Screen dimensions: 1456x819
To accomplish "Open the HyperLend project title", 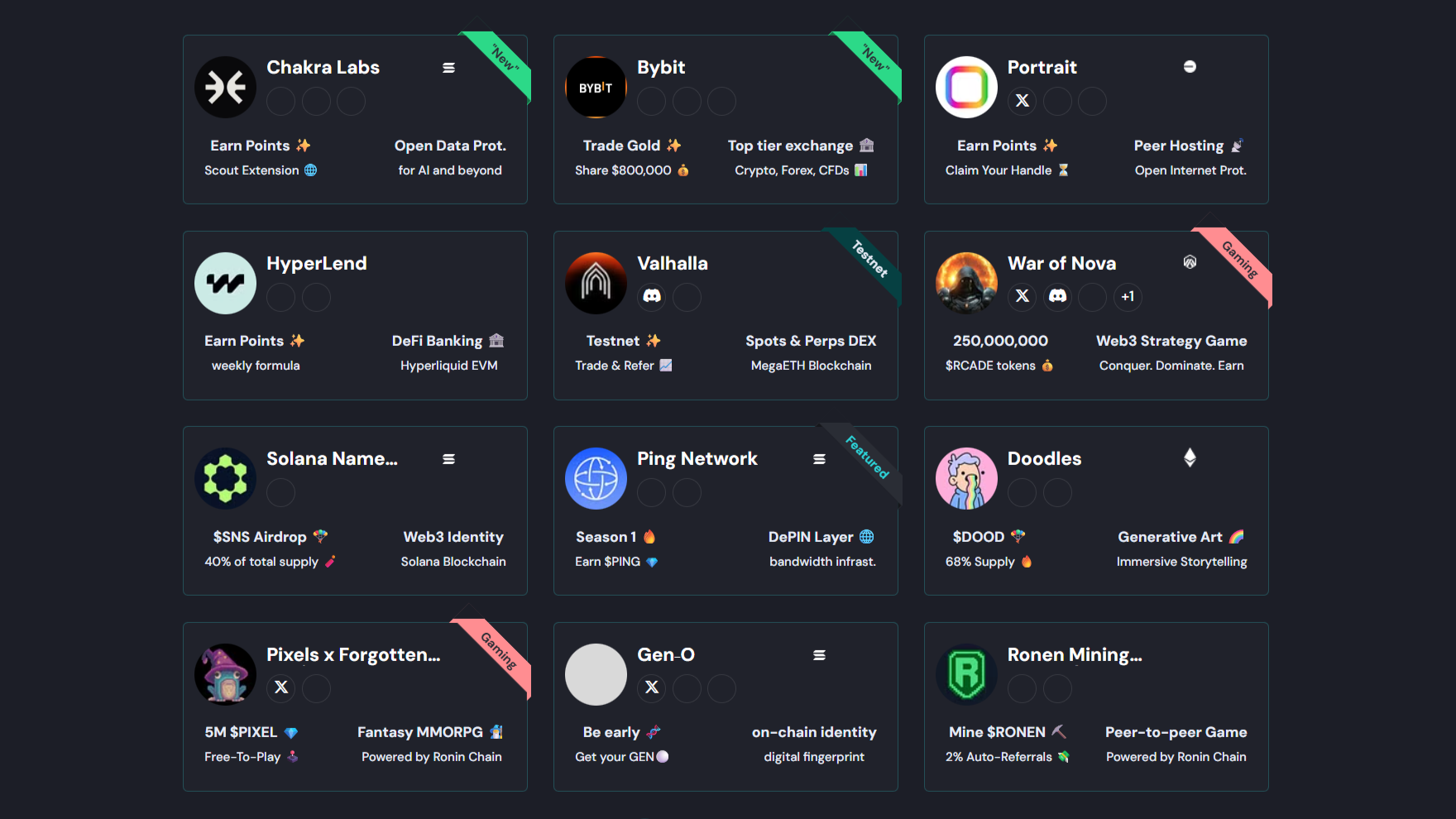I will 316,264.
